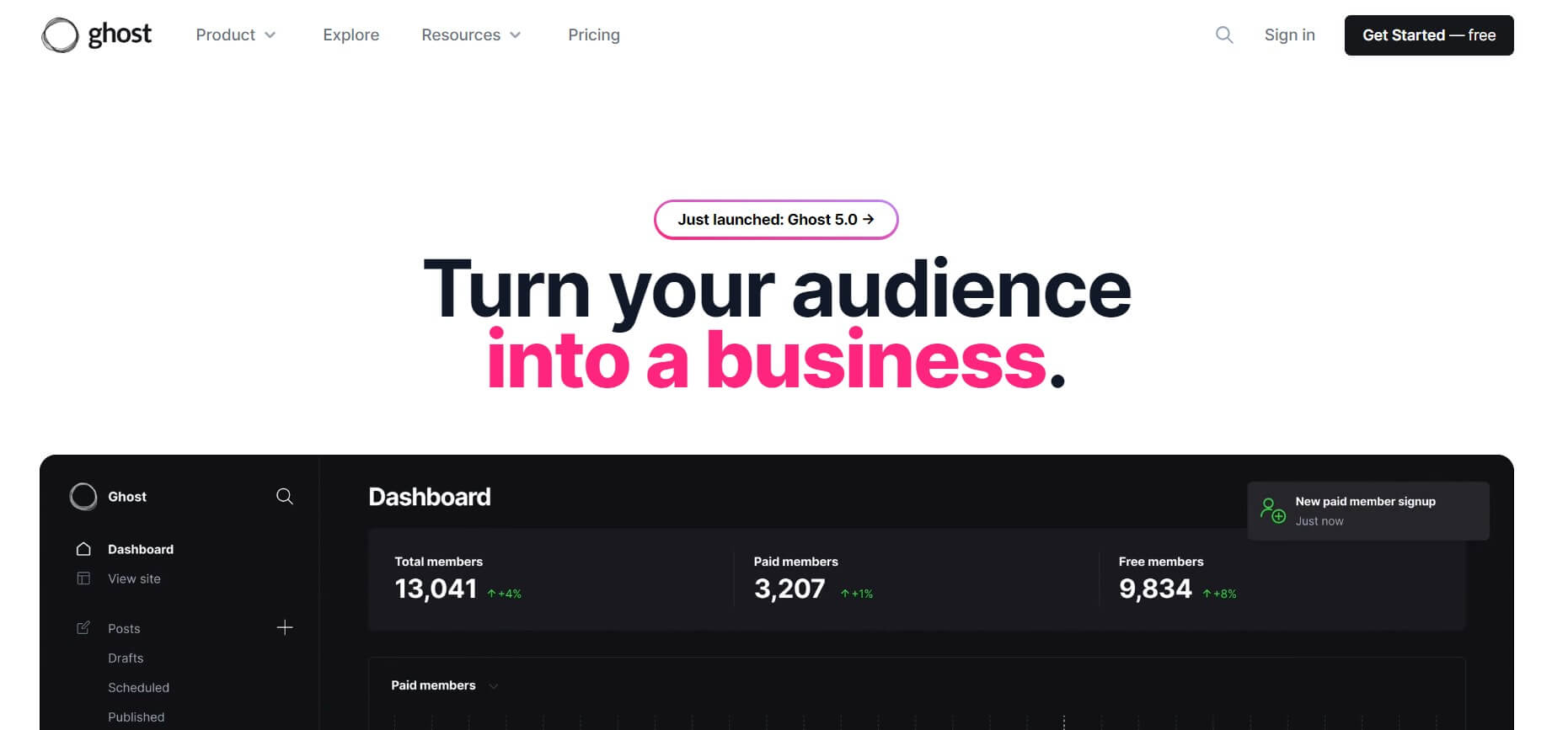The height and width of the screenshot is (730, 1568).
Task: Click the Sign in link
Action: (x=1289, y=35)
